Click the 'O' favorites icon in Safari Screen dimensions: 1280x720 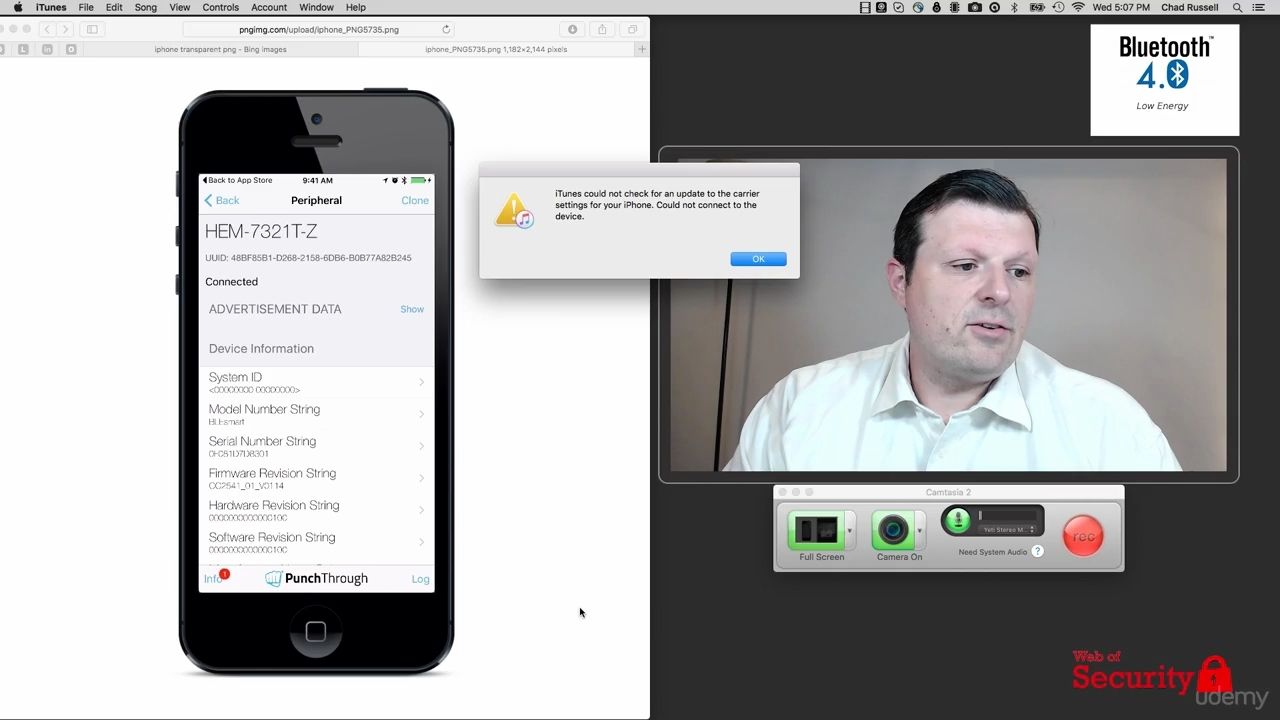coord(71,49)
